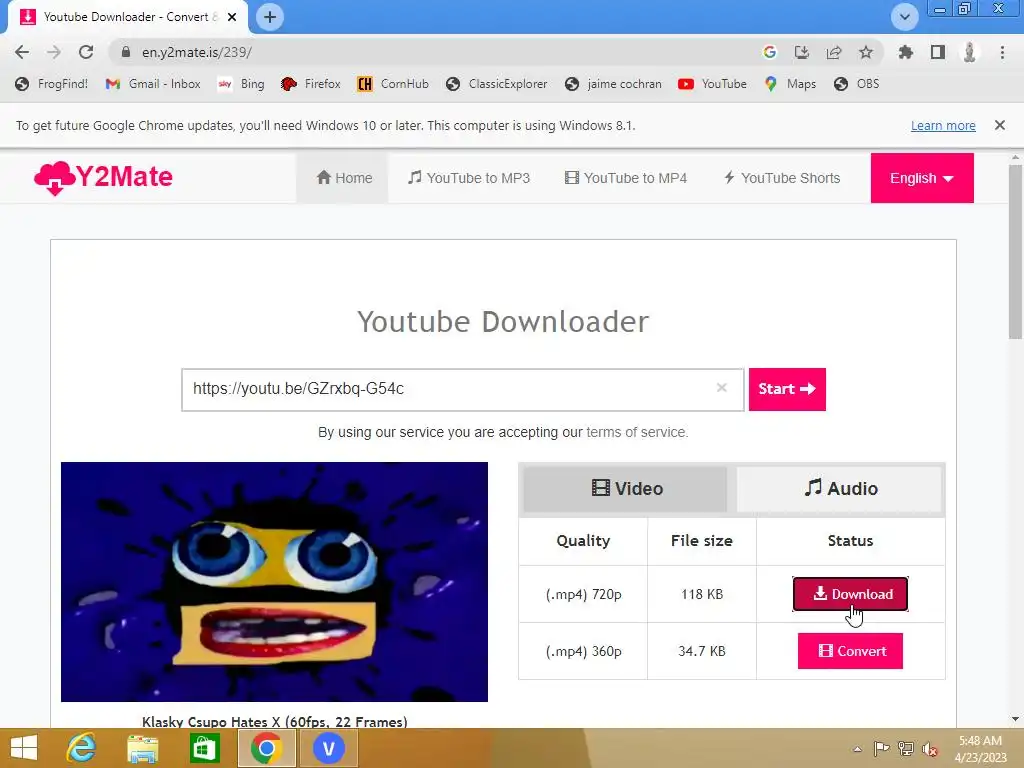Close the Youtube Downloader tab

[x=232, y=17]
